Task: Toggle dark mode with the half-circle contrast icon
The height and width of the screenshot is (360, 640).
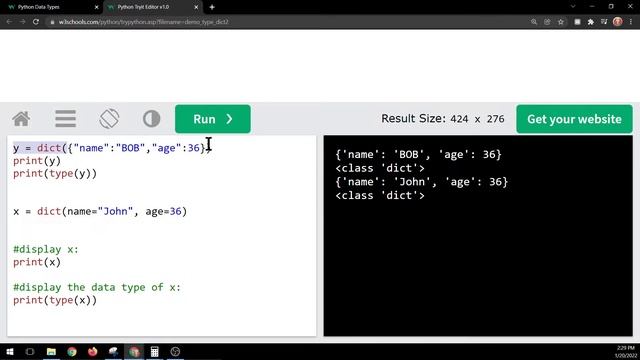Action: [151, 119]
